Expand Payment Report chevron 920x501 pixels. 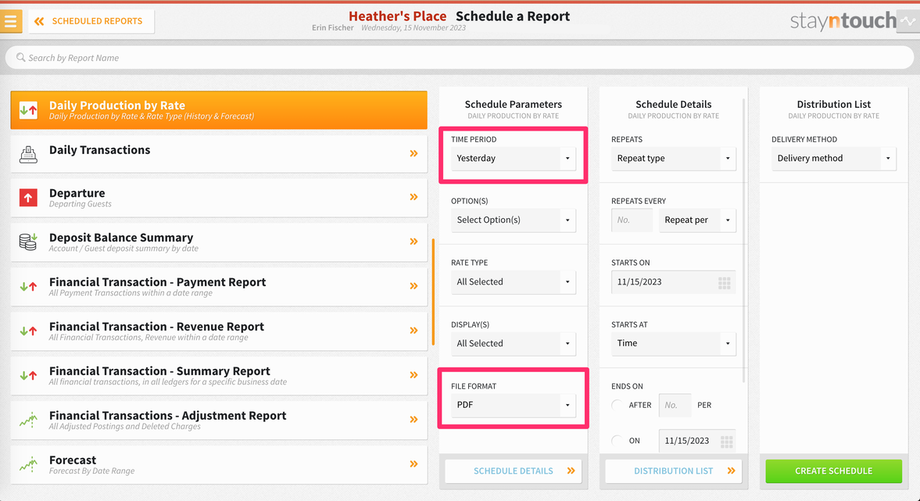414,286
